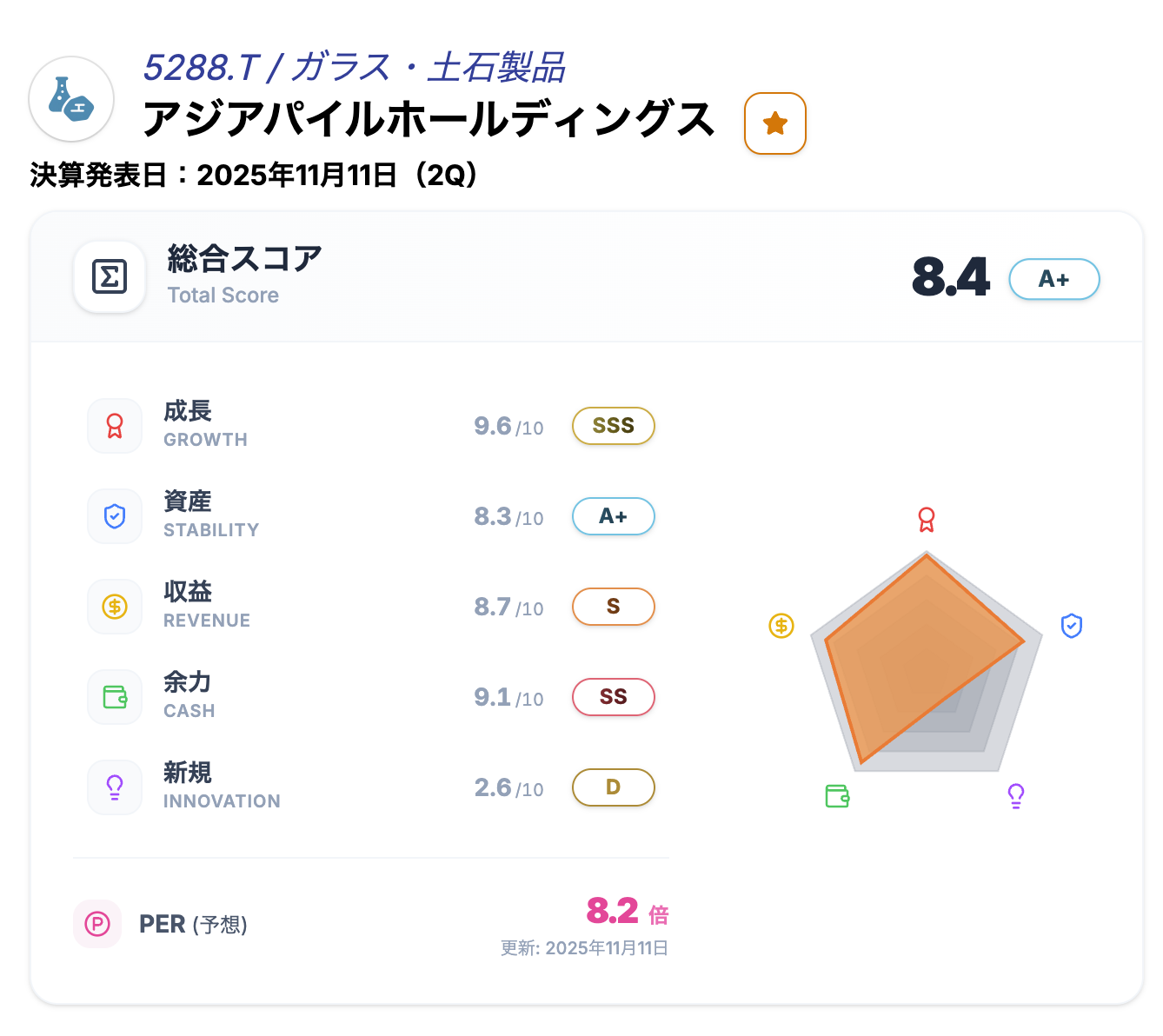
Task: Click the green Cash wallet icon in list
Action: (115, 697)
